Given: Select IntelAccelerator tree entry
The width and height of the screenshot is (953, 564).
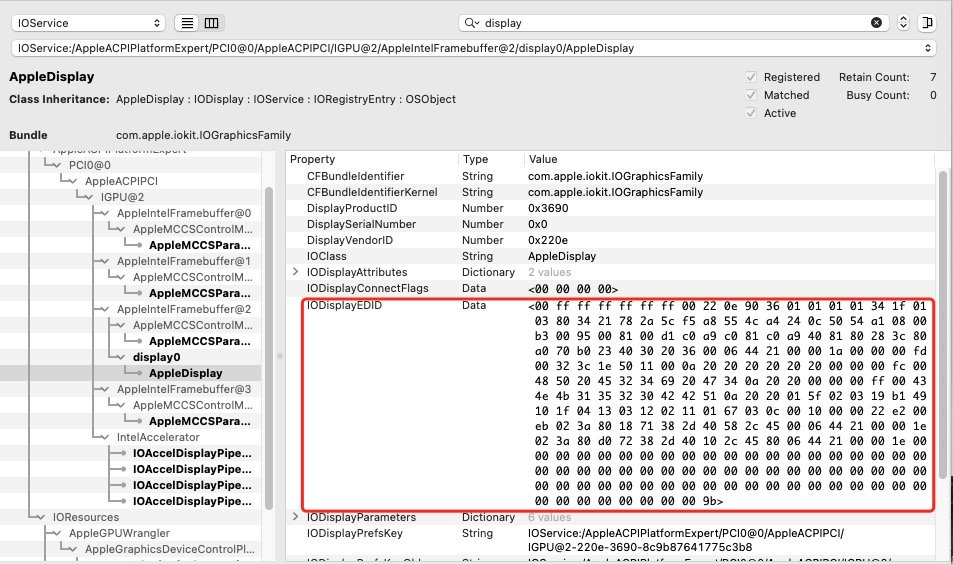Looking at the screenshot, I should tap(158, 437).
